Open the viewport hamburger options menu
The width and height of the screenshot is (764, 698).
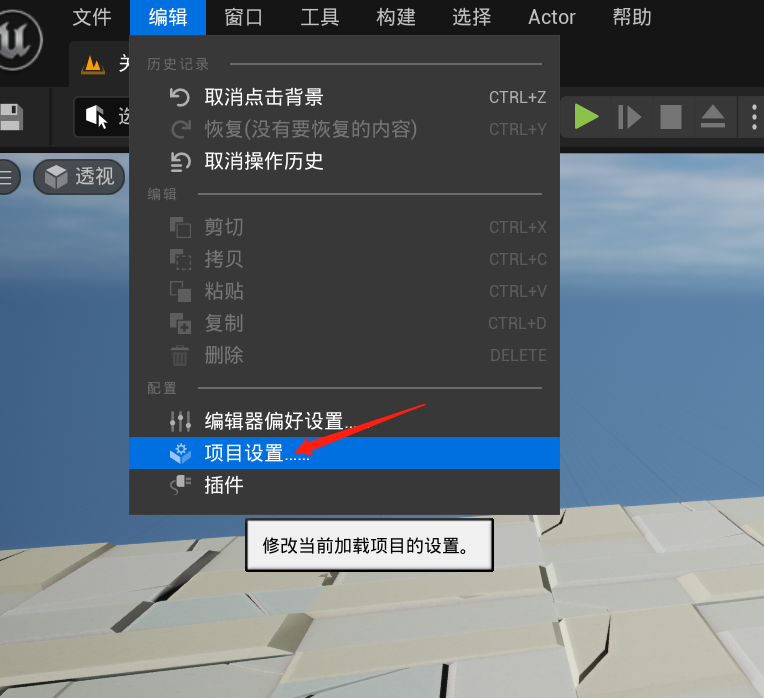click(x=7, y=177)
